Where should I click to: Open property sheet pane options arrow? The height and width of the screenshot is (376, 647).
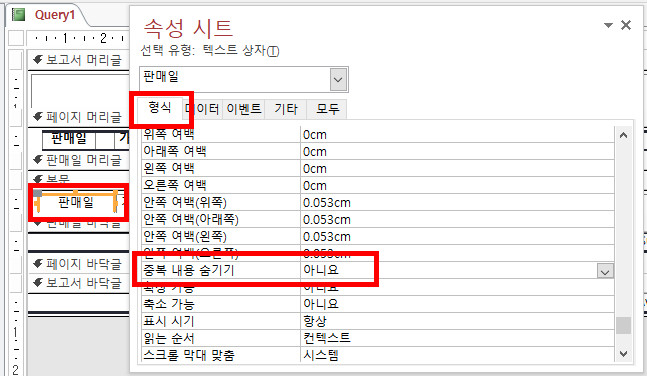[608, 25]
